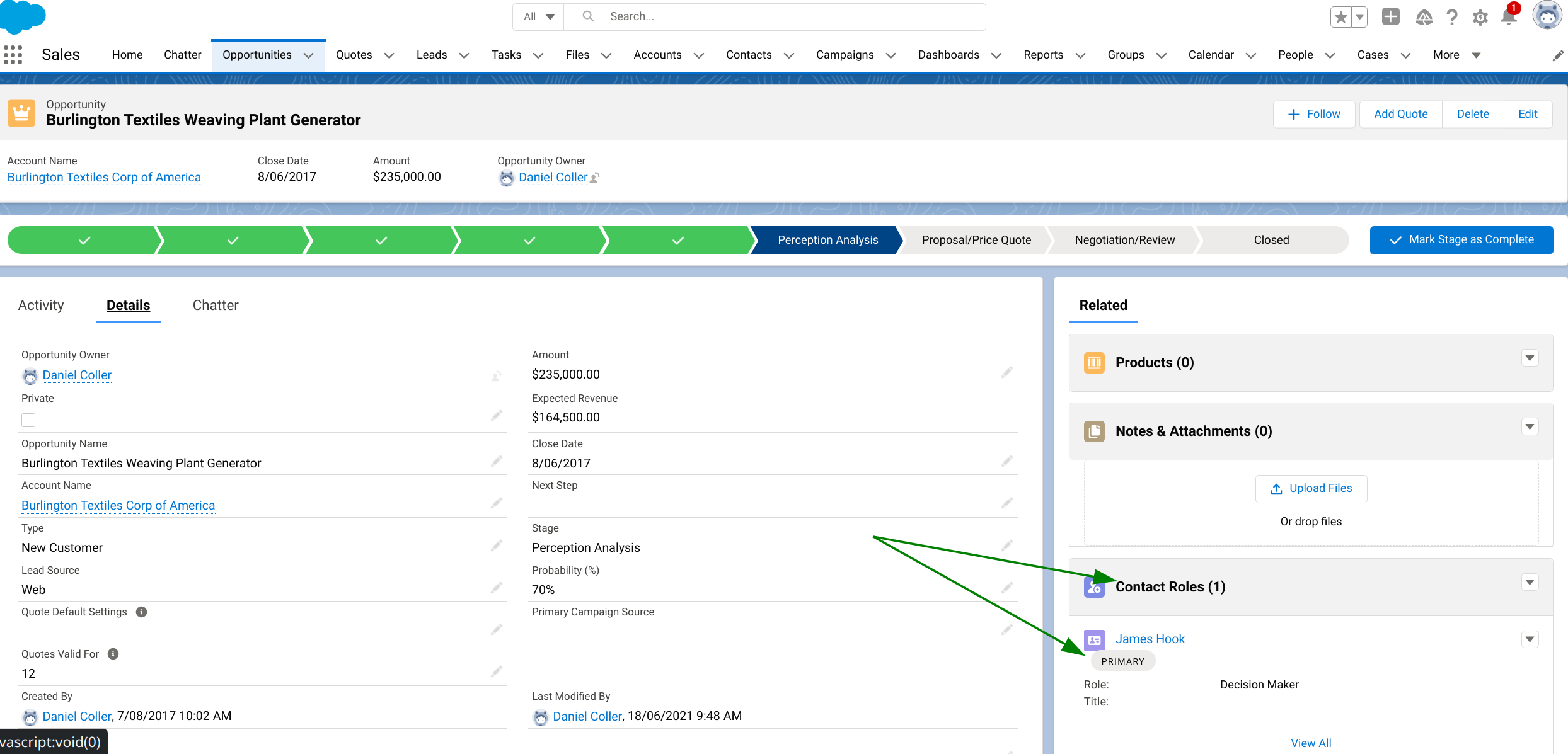1568x754 pixels.
Task: Click the global actions plus icon
Action: coord(1391,16)
